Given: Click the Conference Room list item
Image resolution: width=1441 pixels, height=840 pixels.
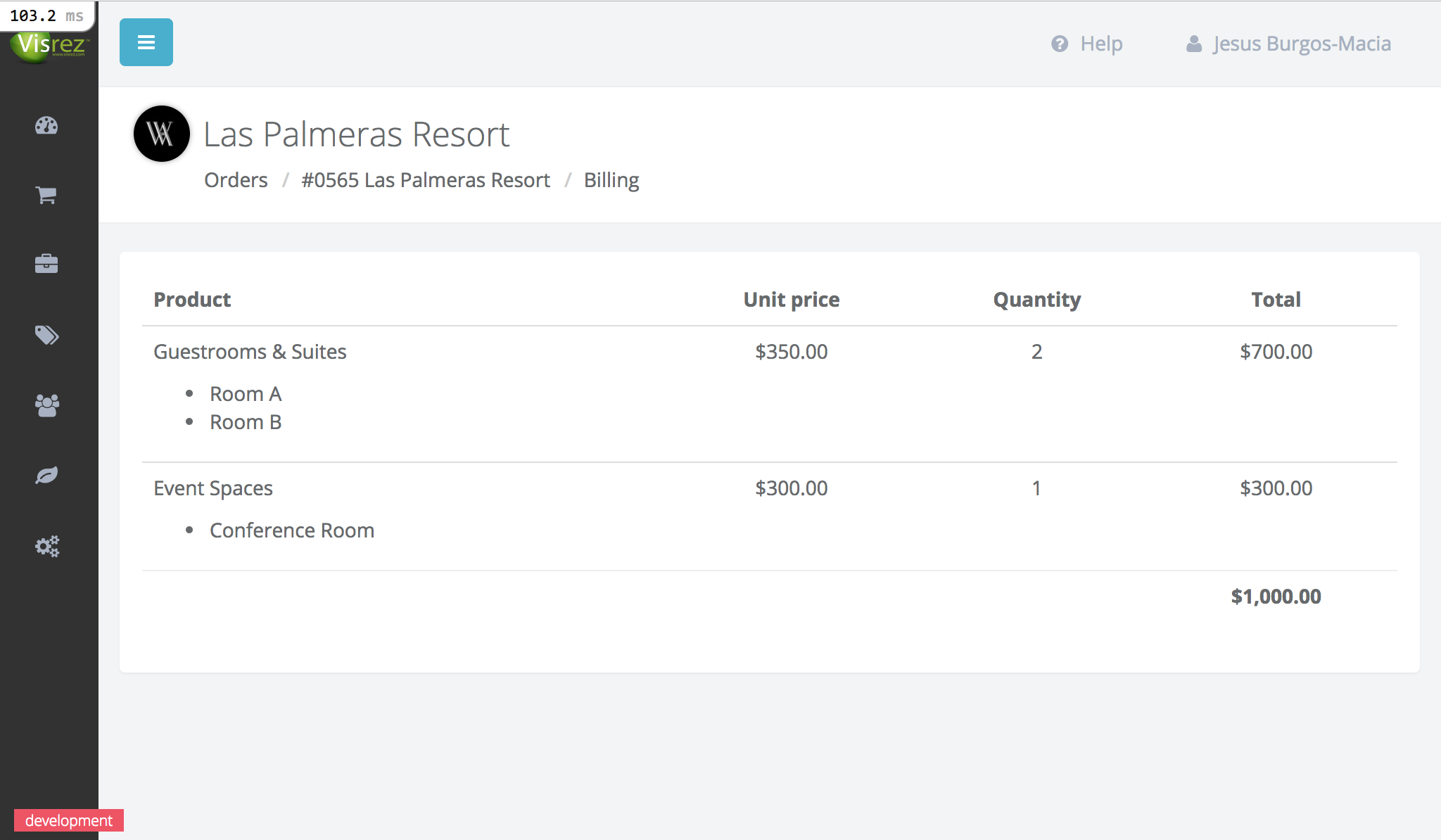Looking at the screenshot, I should pyautogui.click(x=292, y=530).
